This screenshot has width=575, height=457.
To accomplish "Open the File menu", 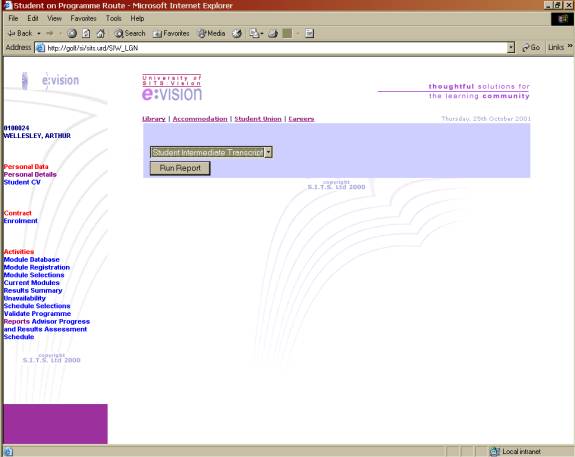I will (x=13, y=18).
